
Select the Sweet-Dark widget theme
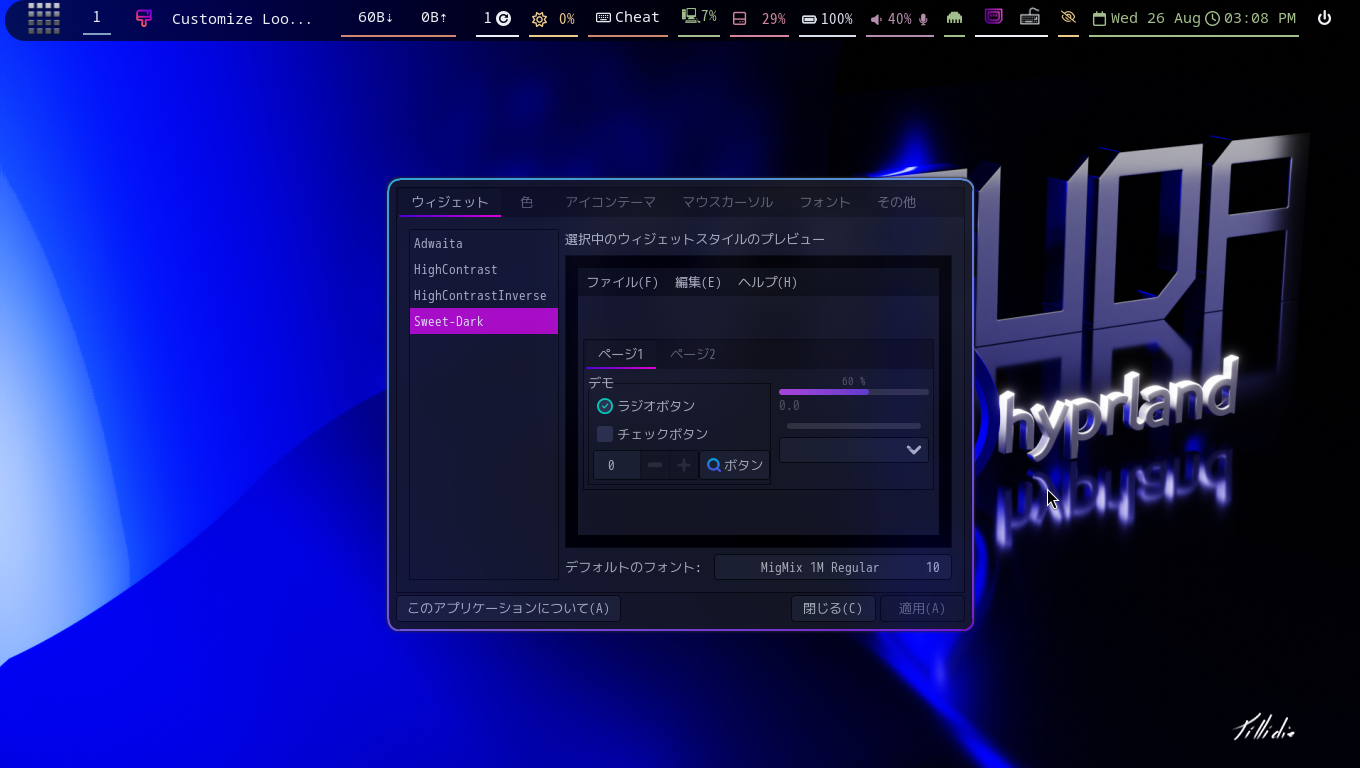pos(484,321)
